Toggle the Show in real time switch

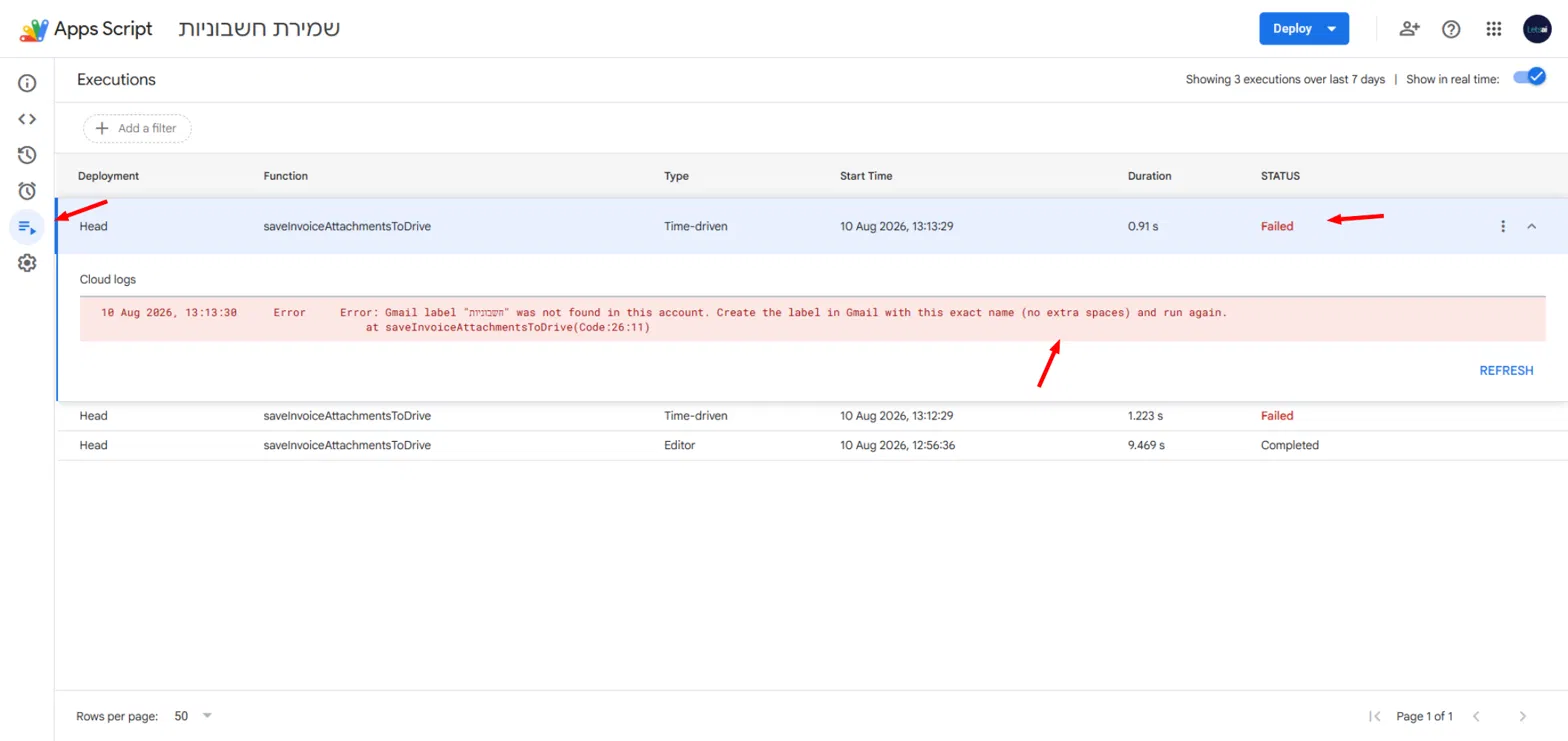click(1529, 78)
